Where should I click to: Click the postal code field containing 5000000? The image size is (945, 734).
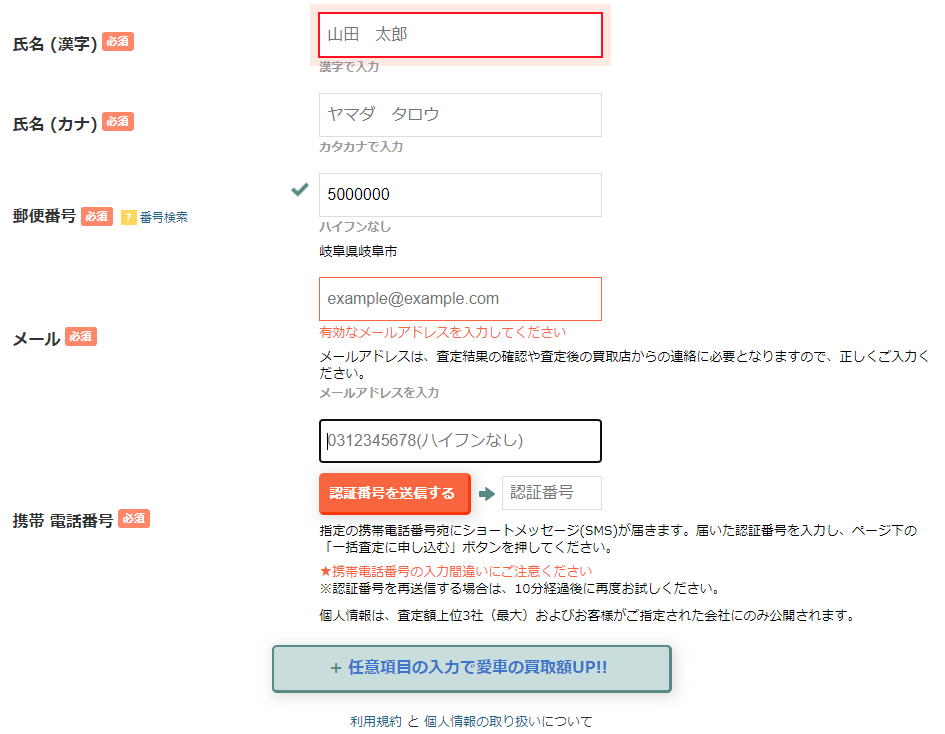[x=460, y=195]
